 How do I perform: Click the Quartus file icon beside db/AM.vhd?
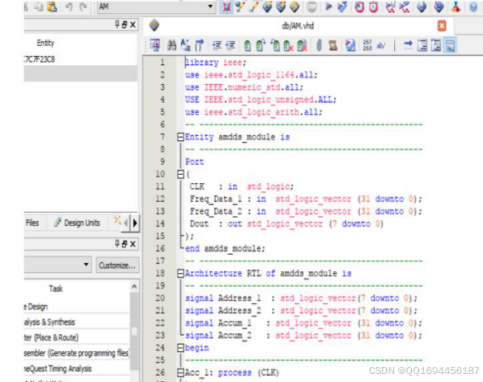154,25
